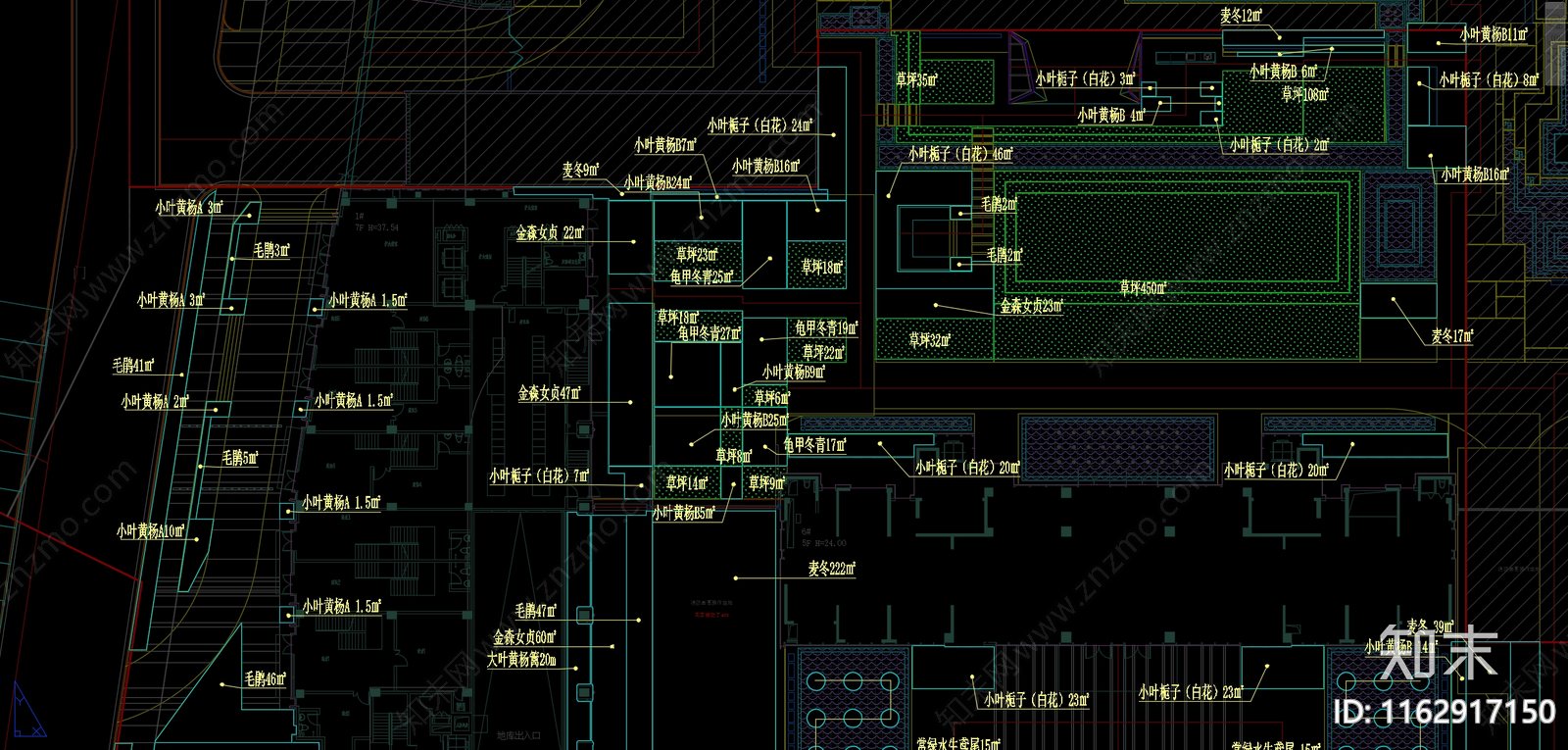Viewport: 1568px width, 750px height.
Task: Select the 草坪9㎡ text
Action: tap(767, 483)
